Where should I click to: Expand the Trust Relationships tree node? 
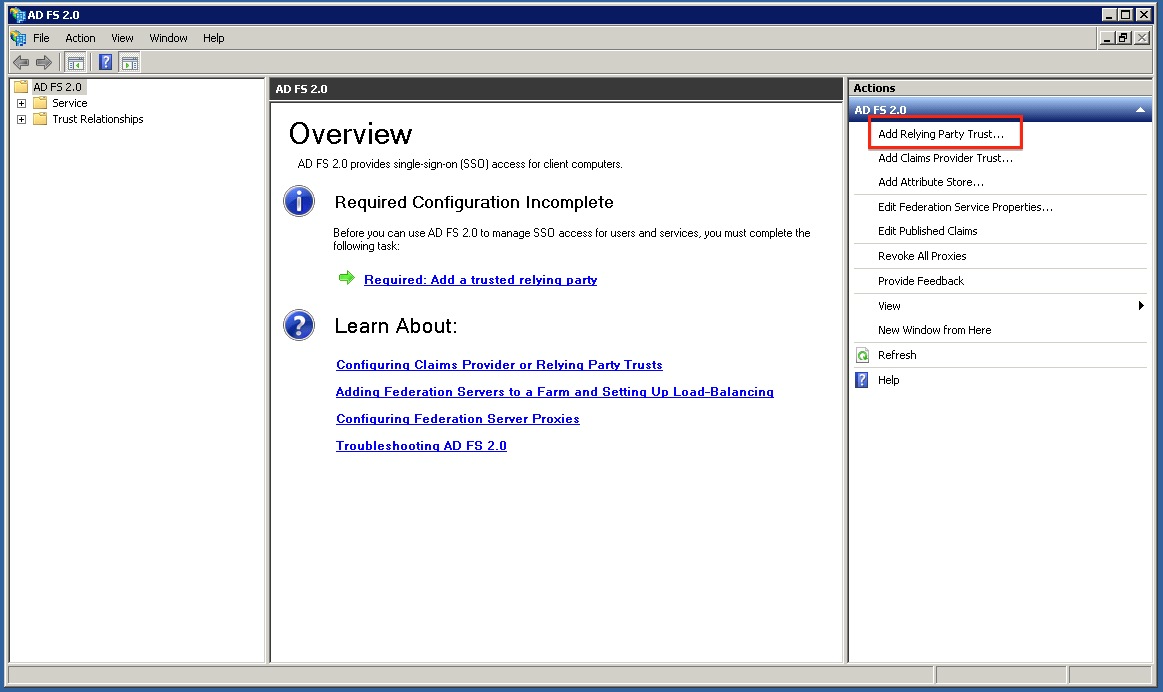22,119
